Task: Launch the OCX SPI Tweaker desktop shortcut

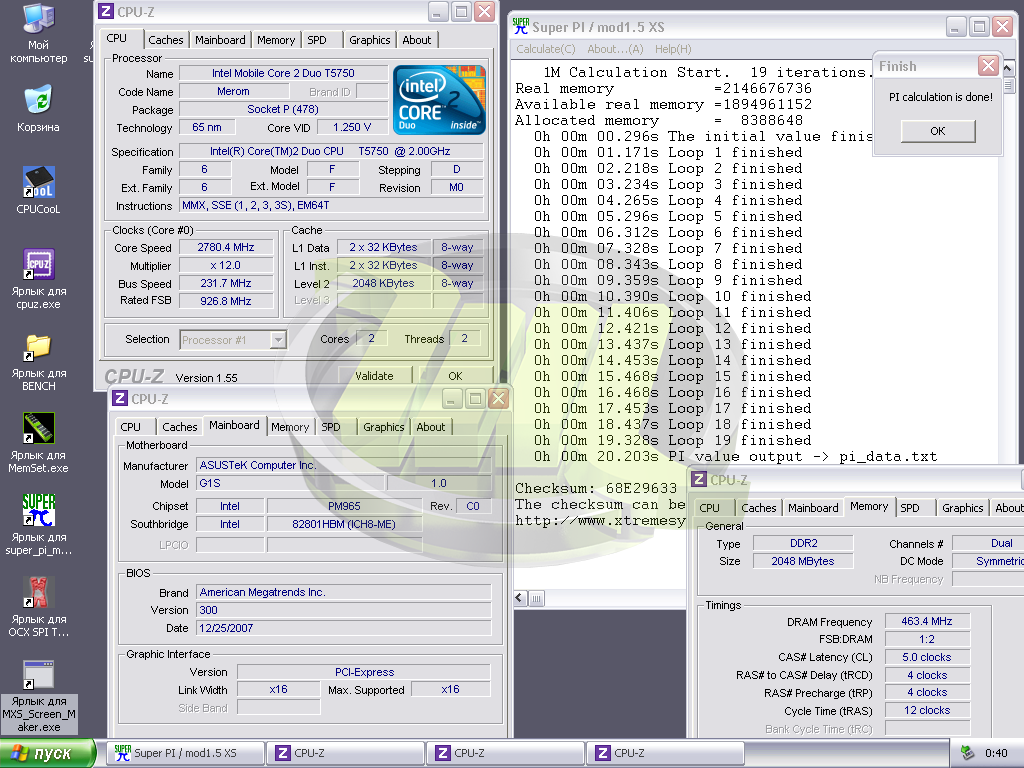Action: coord(39,607)
